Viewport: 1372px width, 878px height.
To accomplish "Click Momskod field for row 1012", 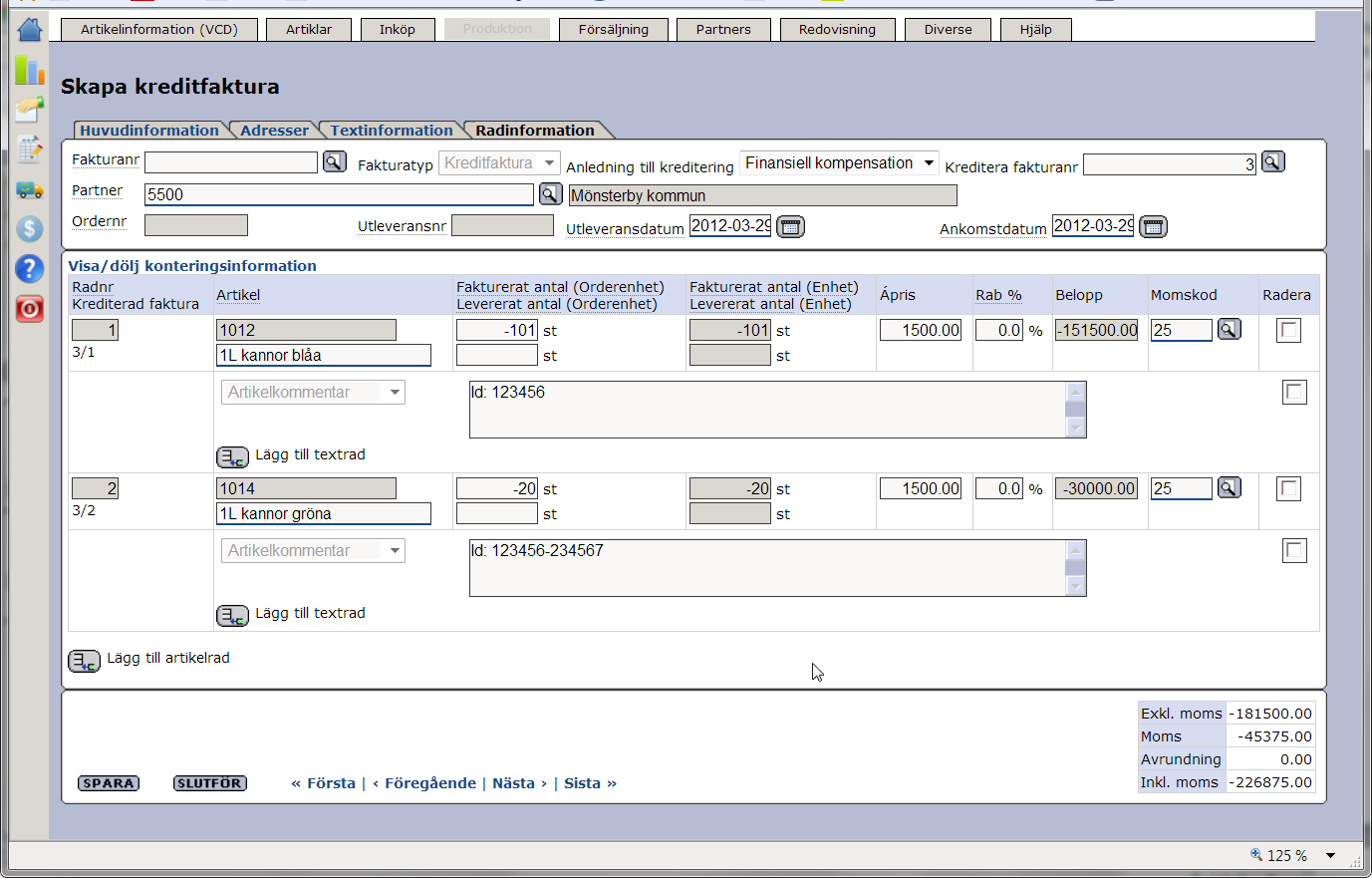I will [1182, 330].
